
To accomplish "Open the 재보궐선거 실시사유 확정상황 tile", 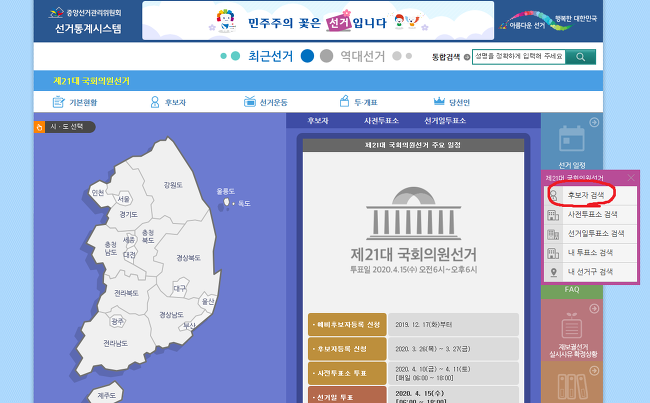I will point(572,330).
